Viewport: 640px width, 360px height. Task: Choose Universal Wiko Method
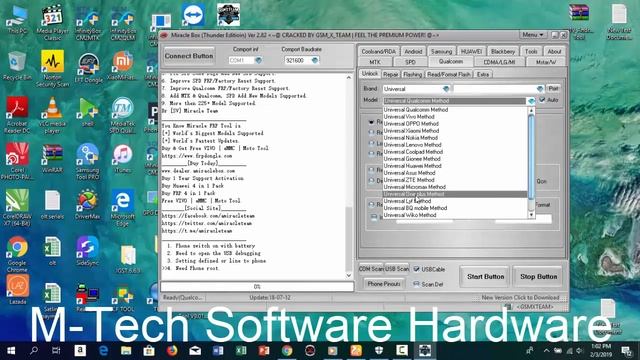click(x=410, y=215)
